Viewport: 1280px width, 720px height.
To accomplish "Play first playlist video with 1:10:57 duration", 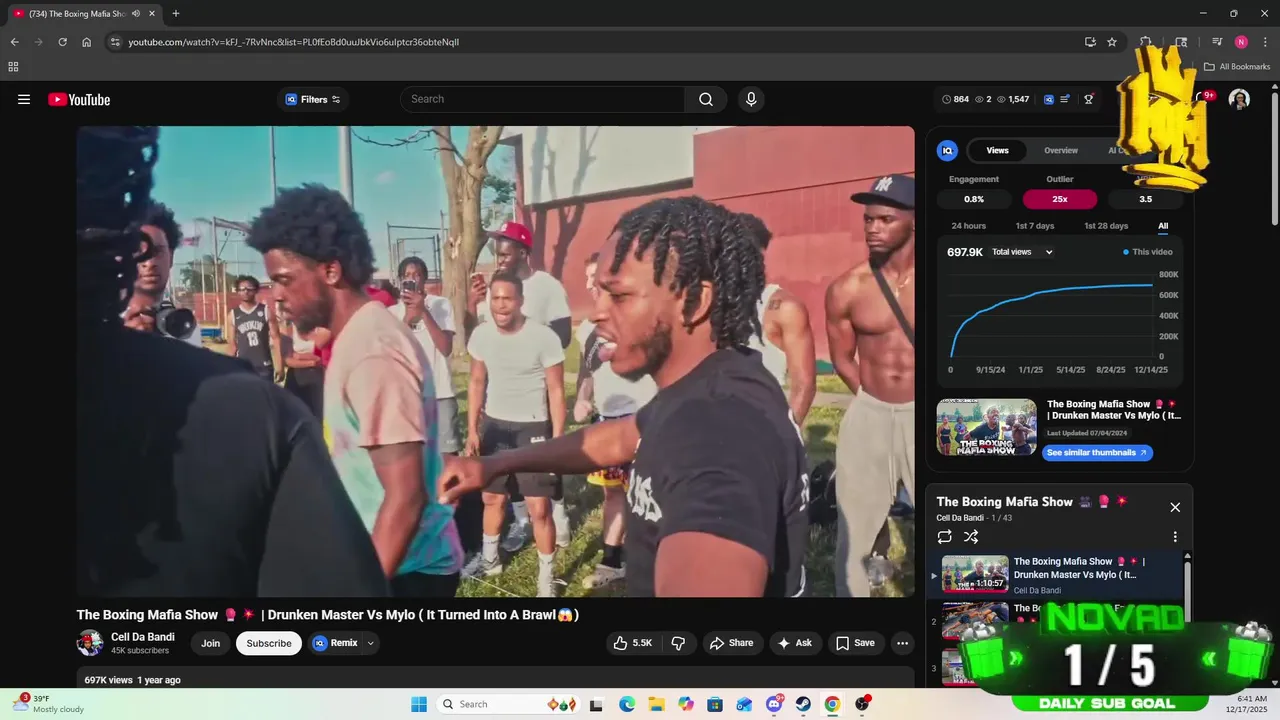I will (975, 574).
